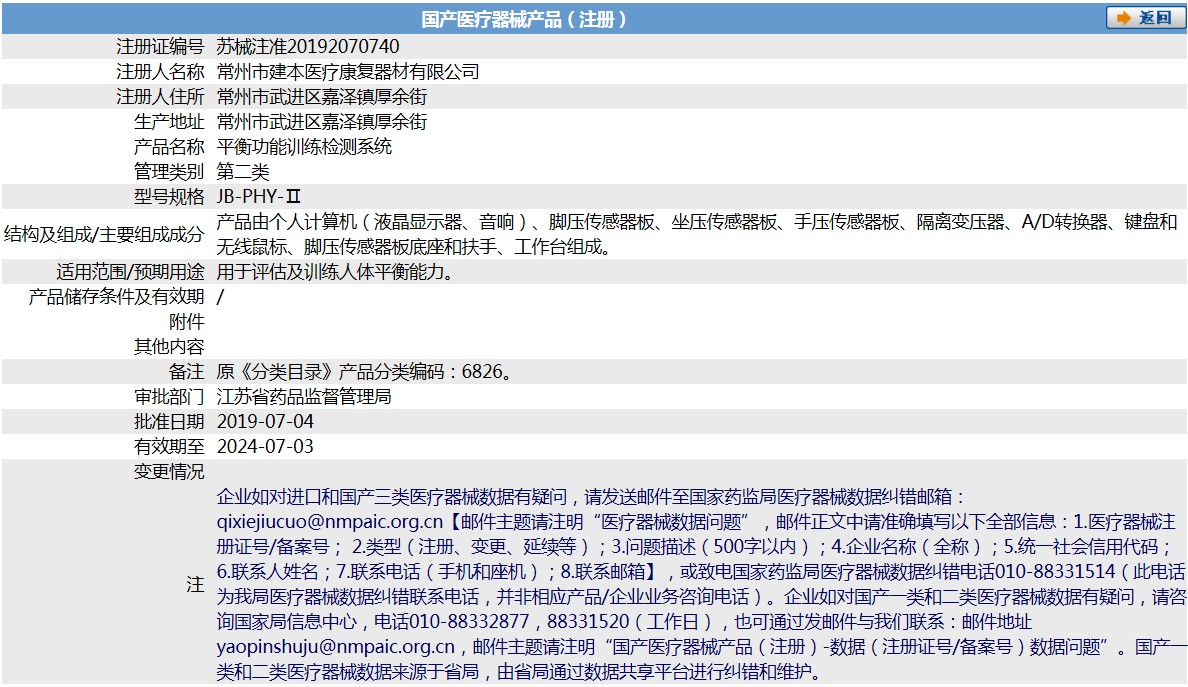Screen dimensions: 1188x687
Task: Click the orange arrow icon on 返回 button
Action: click(1124, 17)
